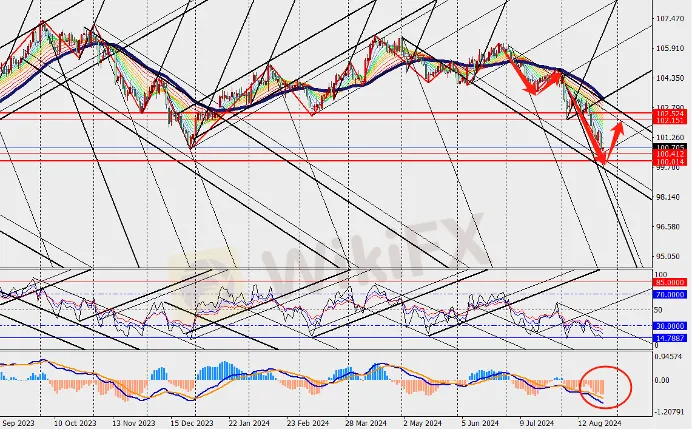695x430 pixels.
Task: Click the 105.910 price axis label
Action: (x=670, y=48)
